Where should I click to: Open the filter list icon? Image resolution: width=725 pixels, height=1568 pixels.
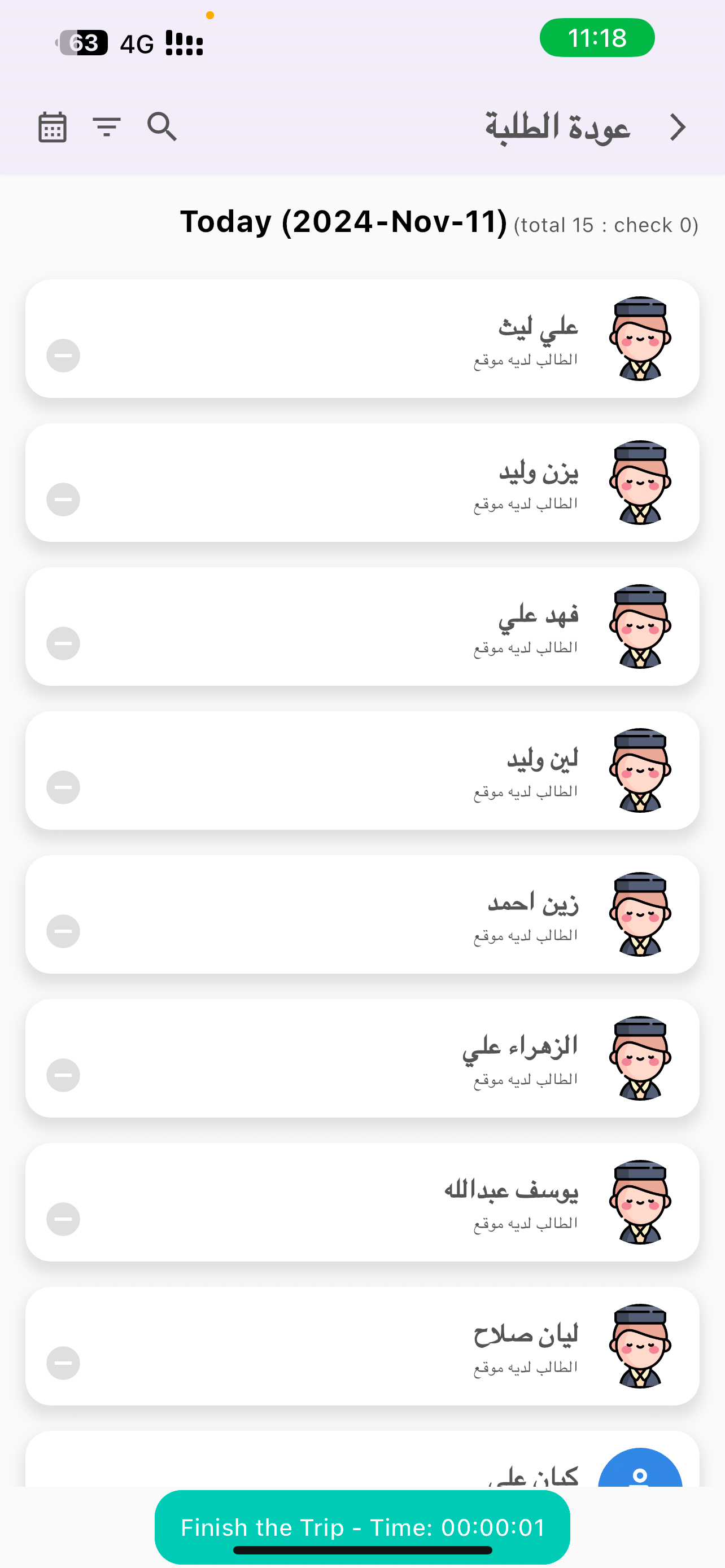pos(107,126)
